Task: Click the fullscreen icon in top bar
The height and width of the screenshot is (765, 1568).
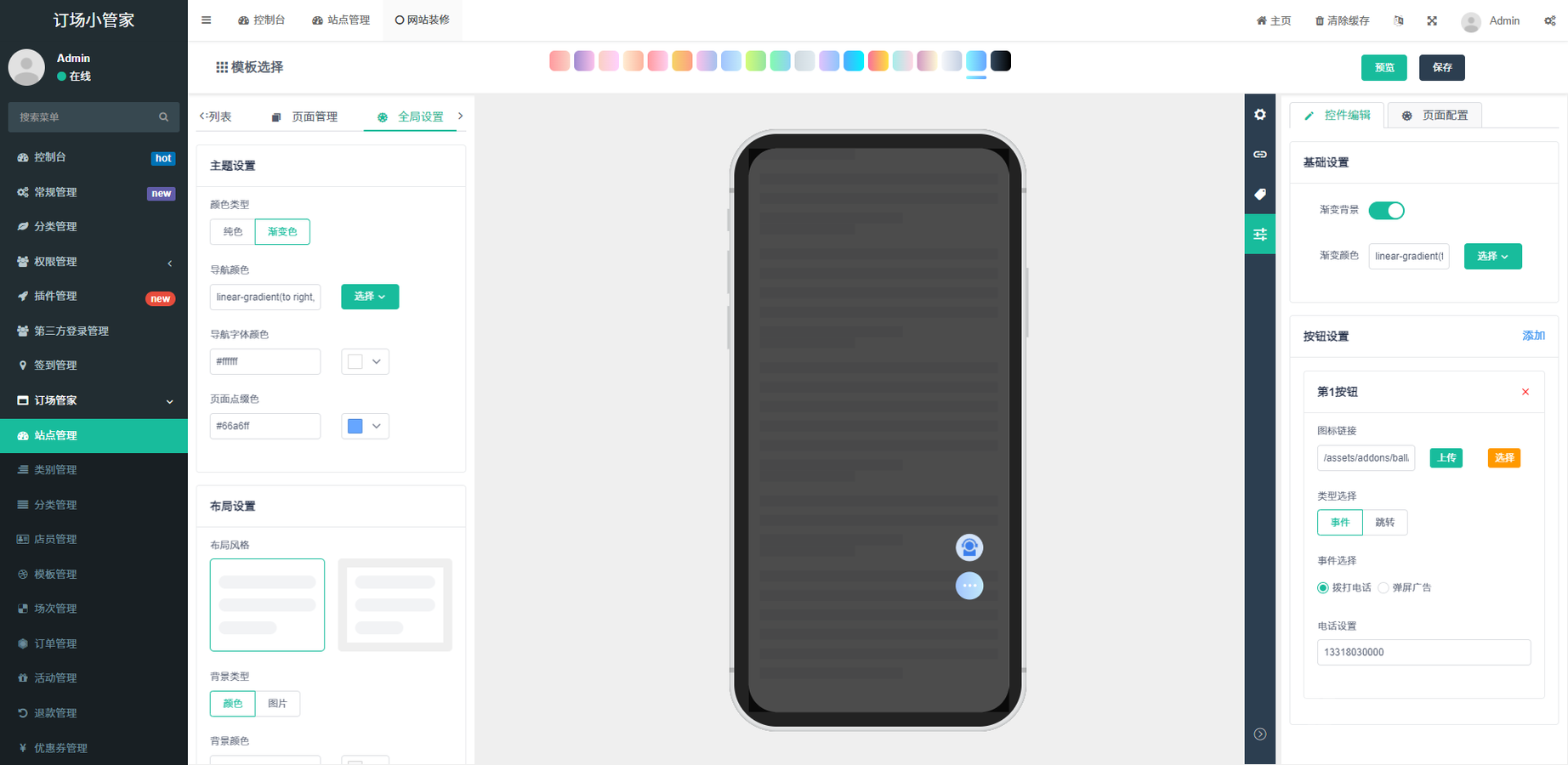Action: pos(1432,21)
